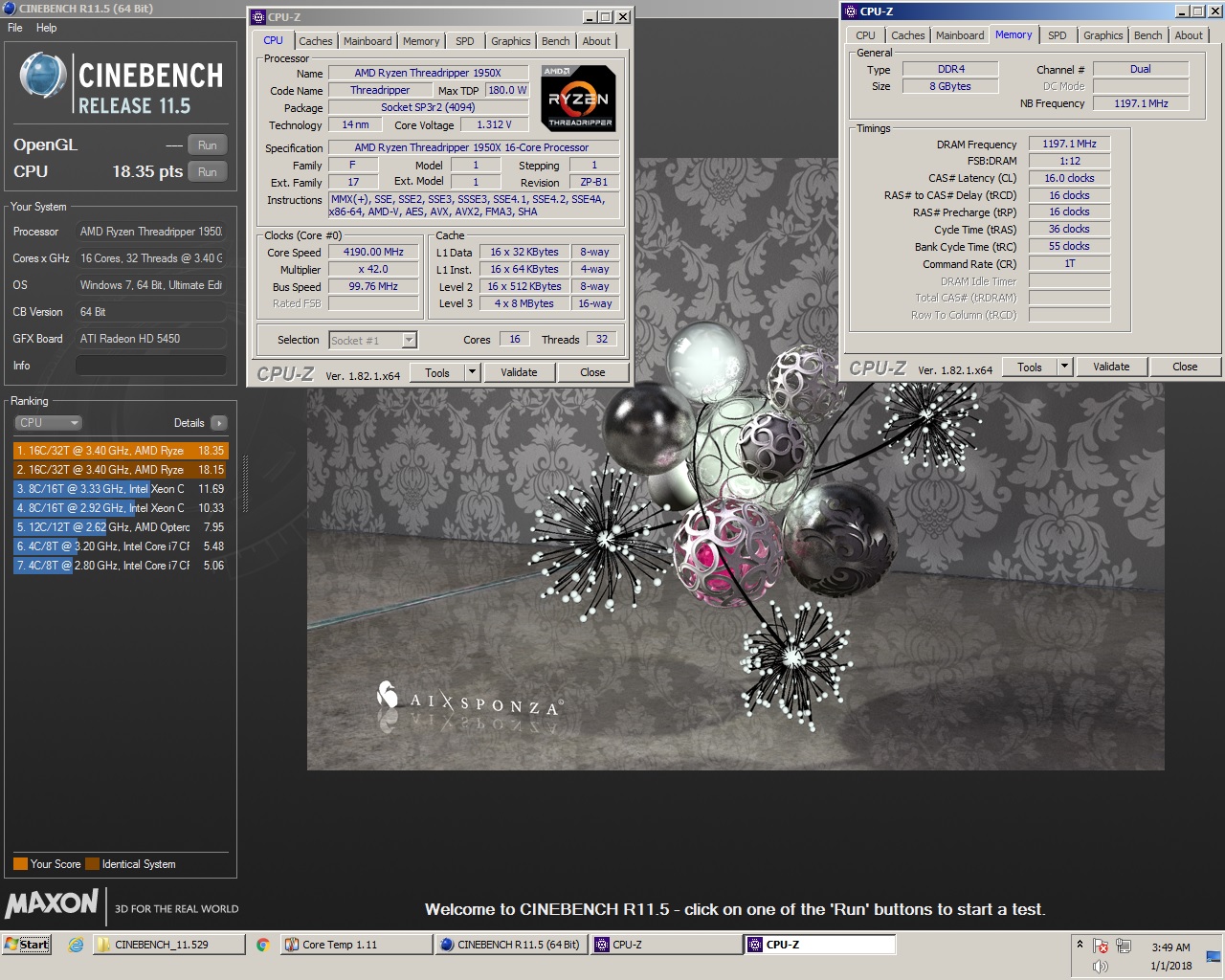Click the Core Speed value 4190.00 MHz

(x=373, y=253)
